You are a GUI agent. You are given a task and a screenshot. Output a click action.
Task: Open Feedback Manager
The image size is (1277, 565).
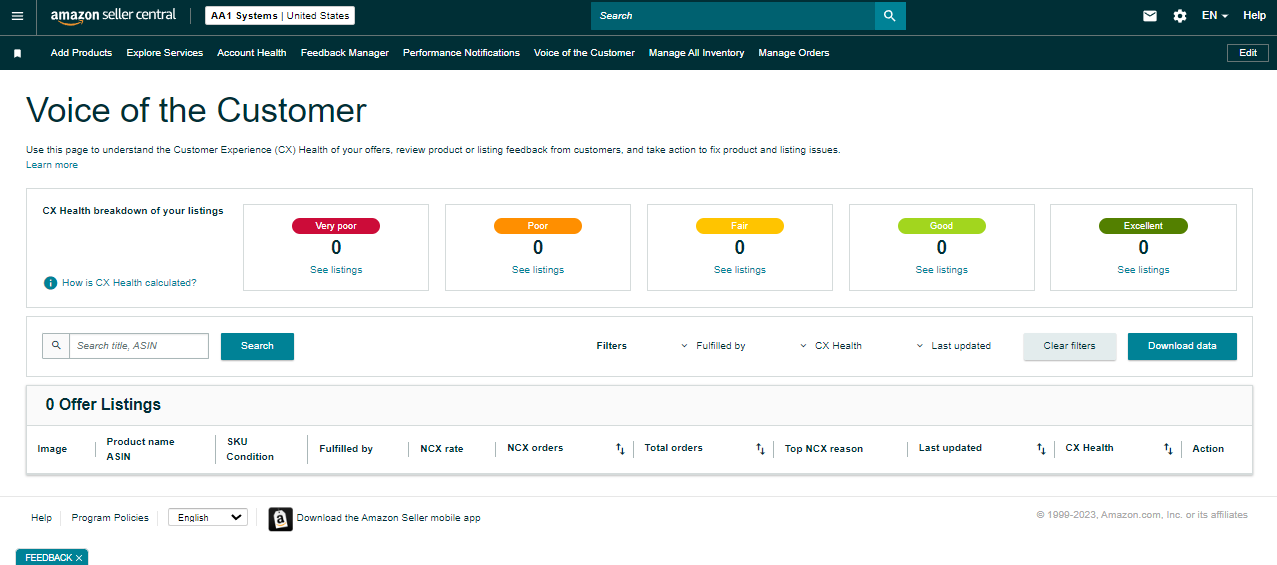click(x=344, y=53)
